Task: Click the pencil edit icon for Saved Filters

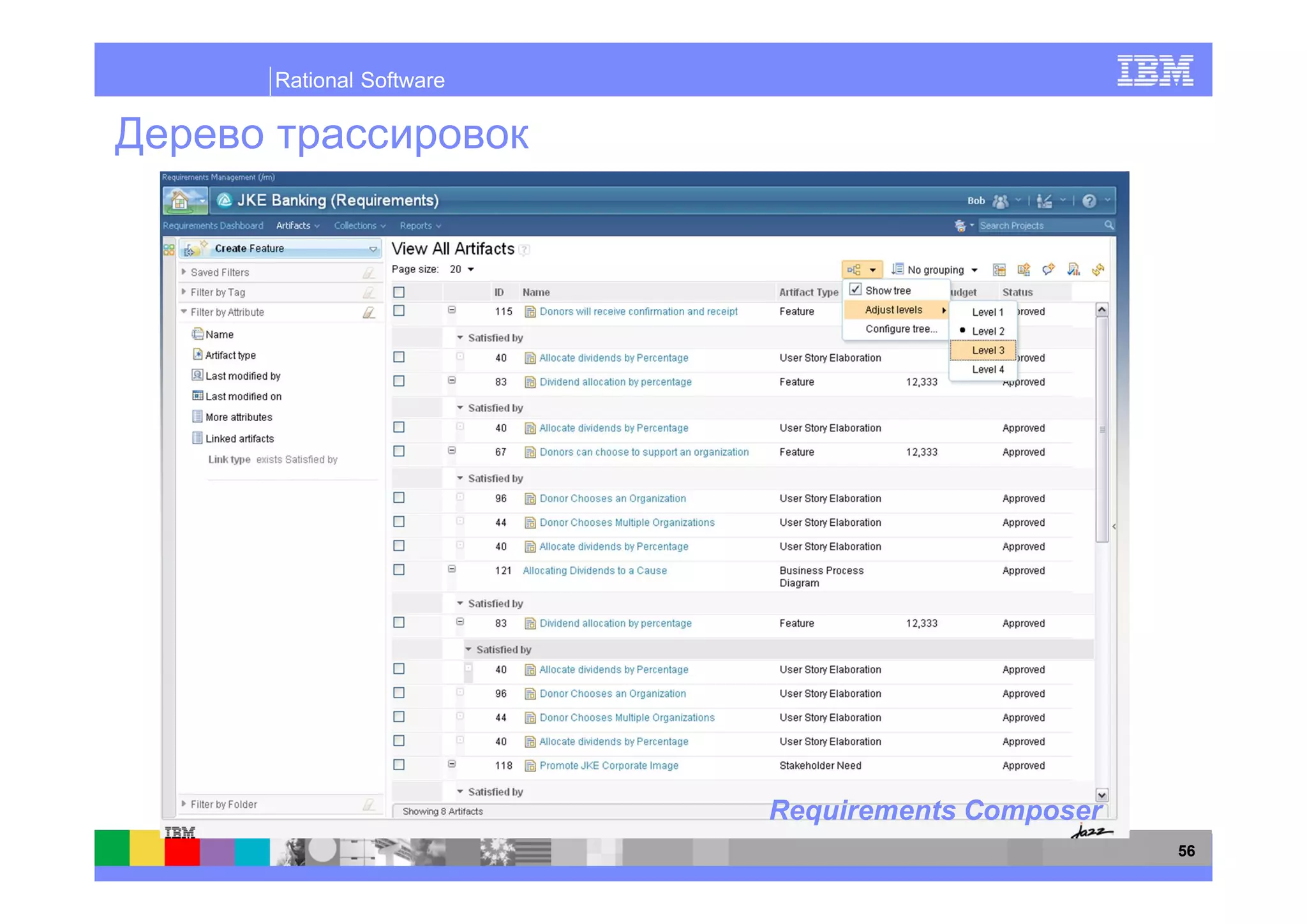Action: (x=369, y=273)
